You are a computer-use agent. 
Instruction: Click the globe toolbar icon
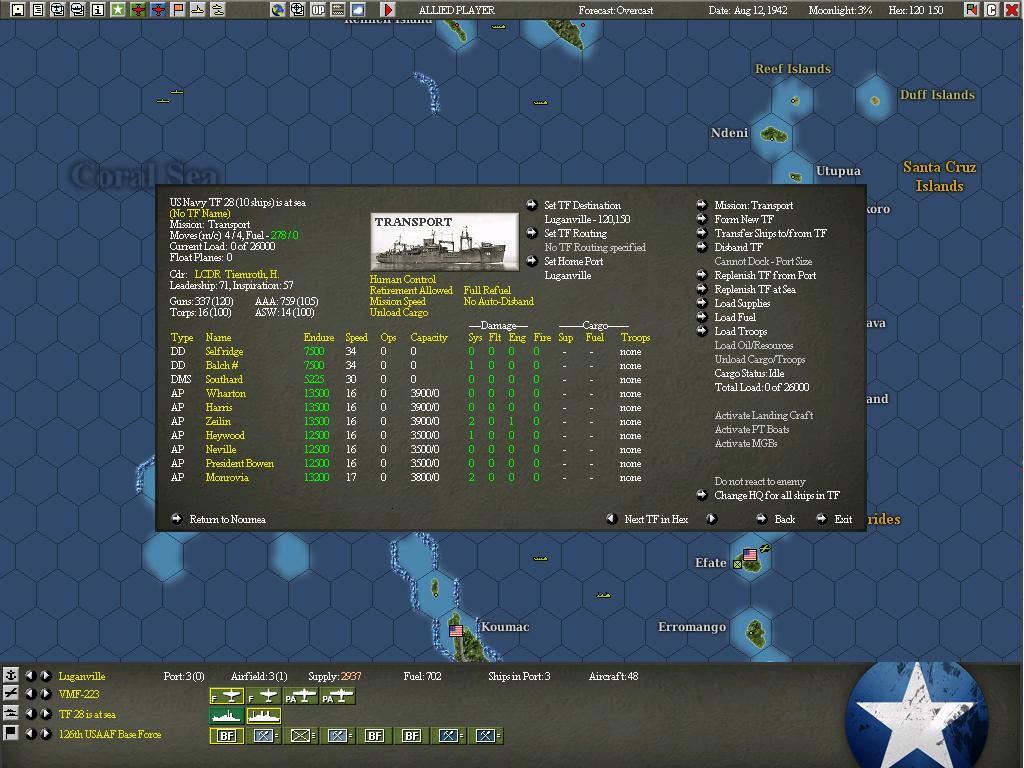278,10
